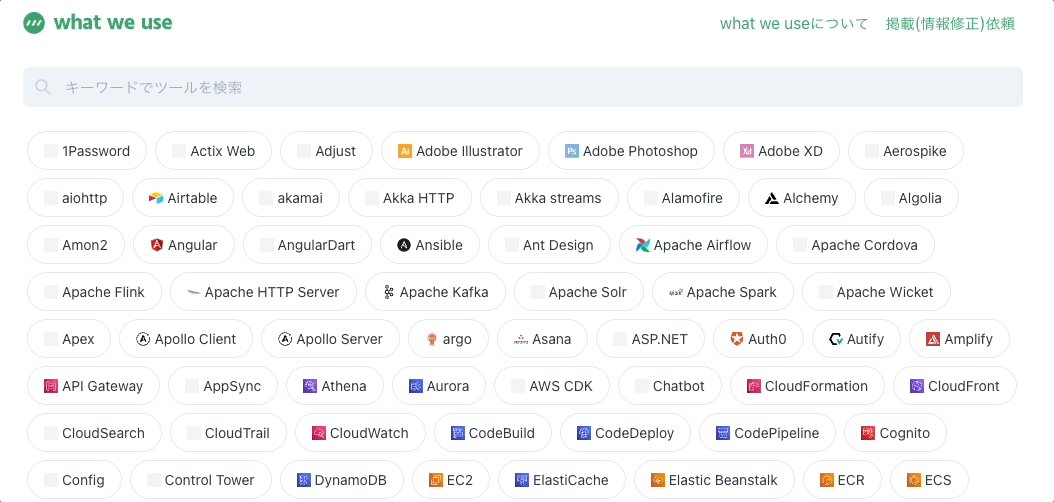Click the API Gateway icon
1054x502 pixels.
(50, 386)
